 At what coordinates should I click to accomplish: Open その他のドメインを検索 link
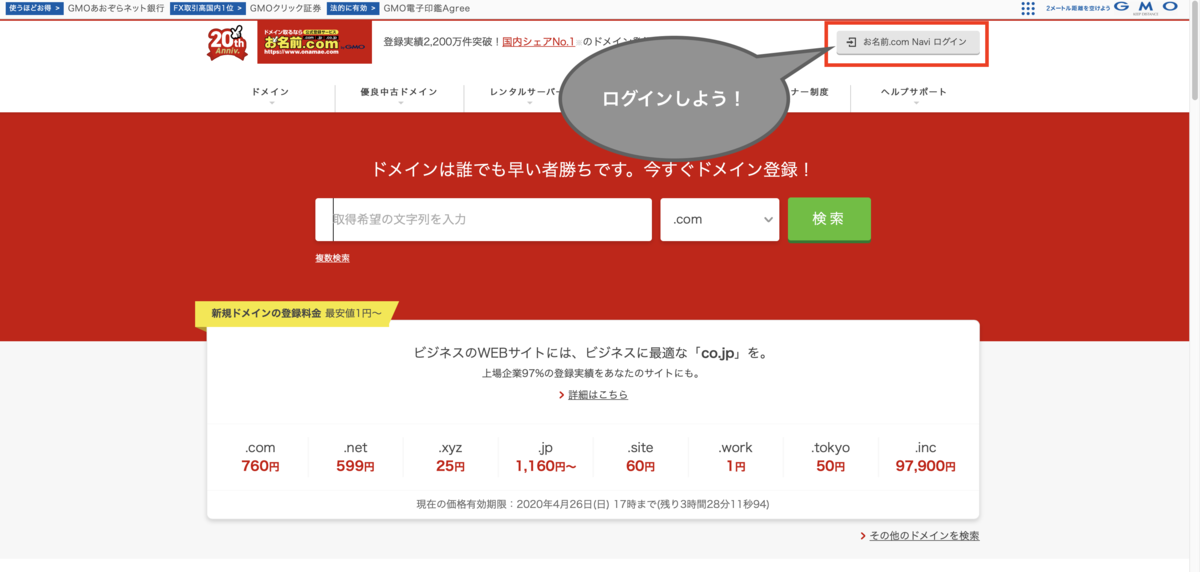[924, 536]
